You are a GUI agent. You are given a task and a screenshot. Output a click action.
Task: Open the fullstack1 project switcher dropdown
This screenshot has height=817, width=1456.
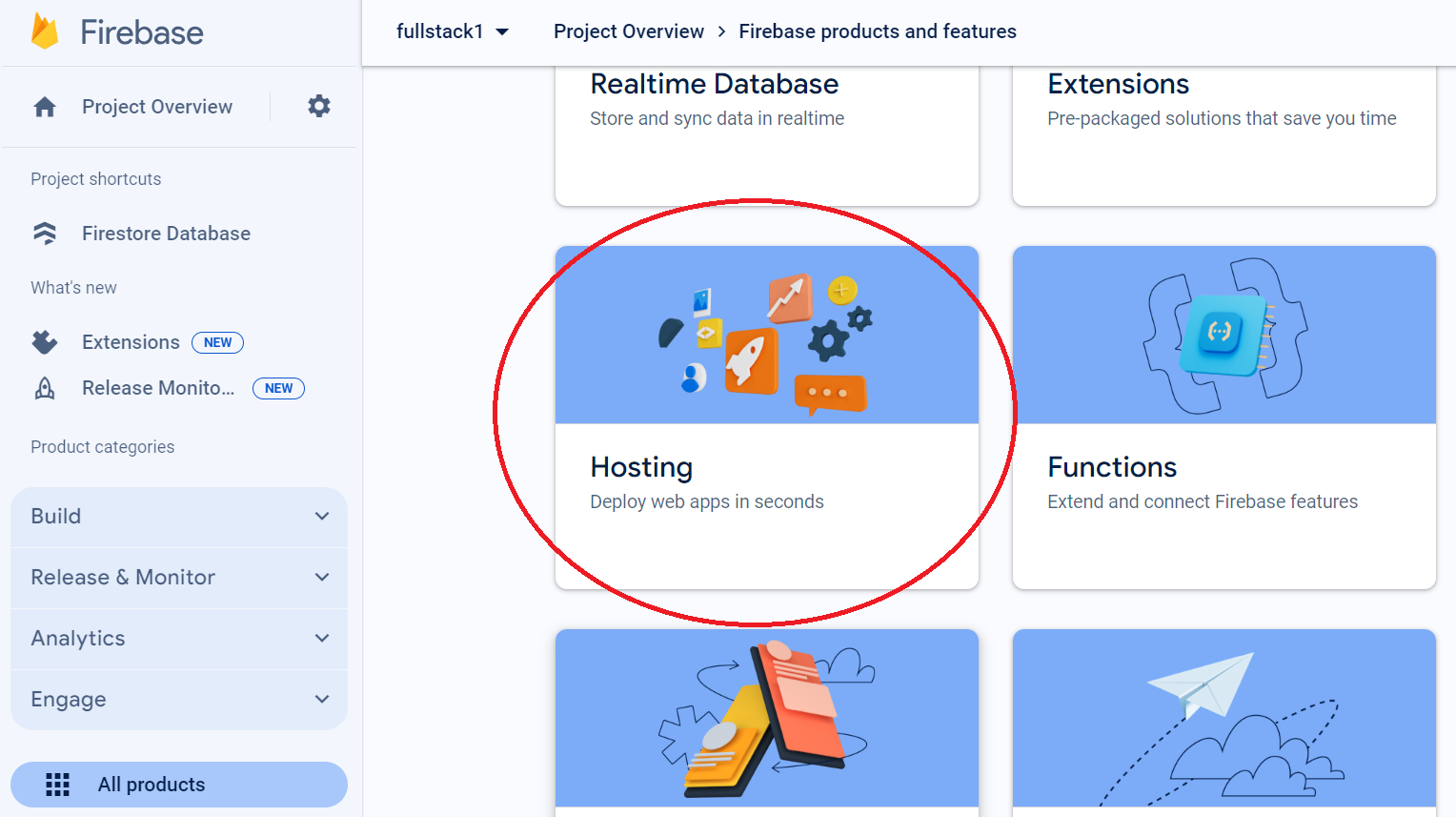tap(453, 31)
